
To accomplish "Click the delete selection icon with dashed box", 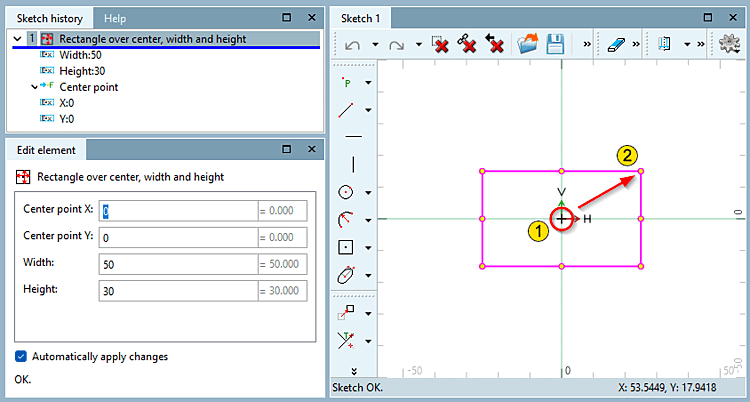I will 440,44.
